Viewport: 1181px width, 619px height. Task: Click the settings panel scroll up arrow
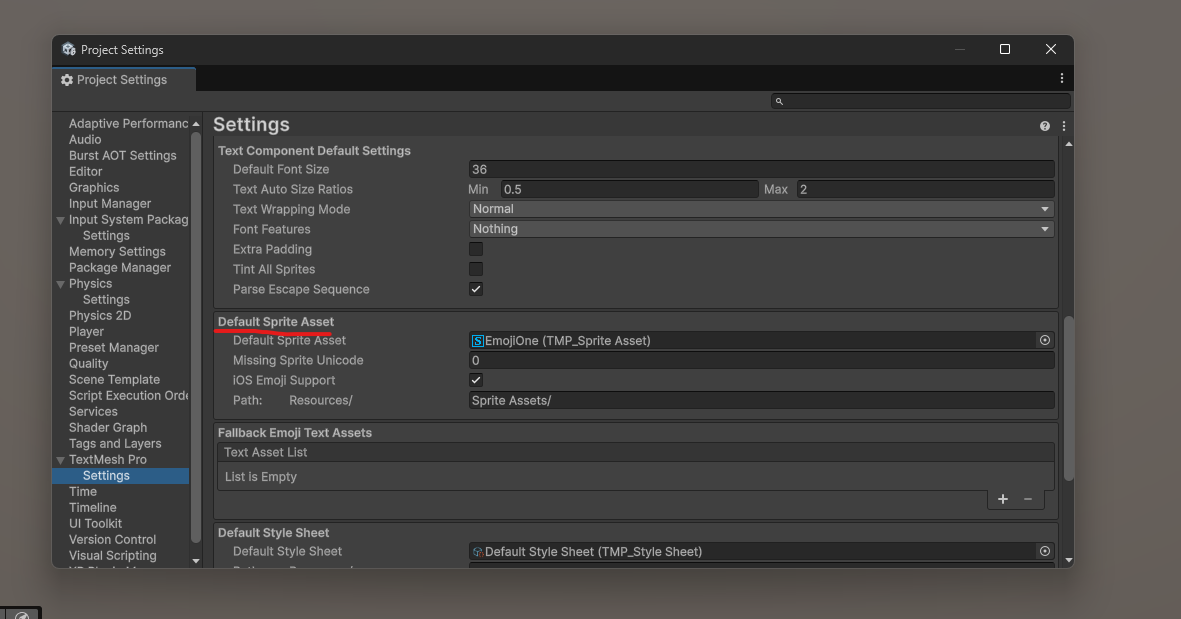(x=1068, y=144)
